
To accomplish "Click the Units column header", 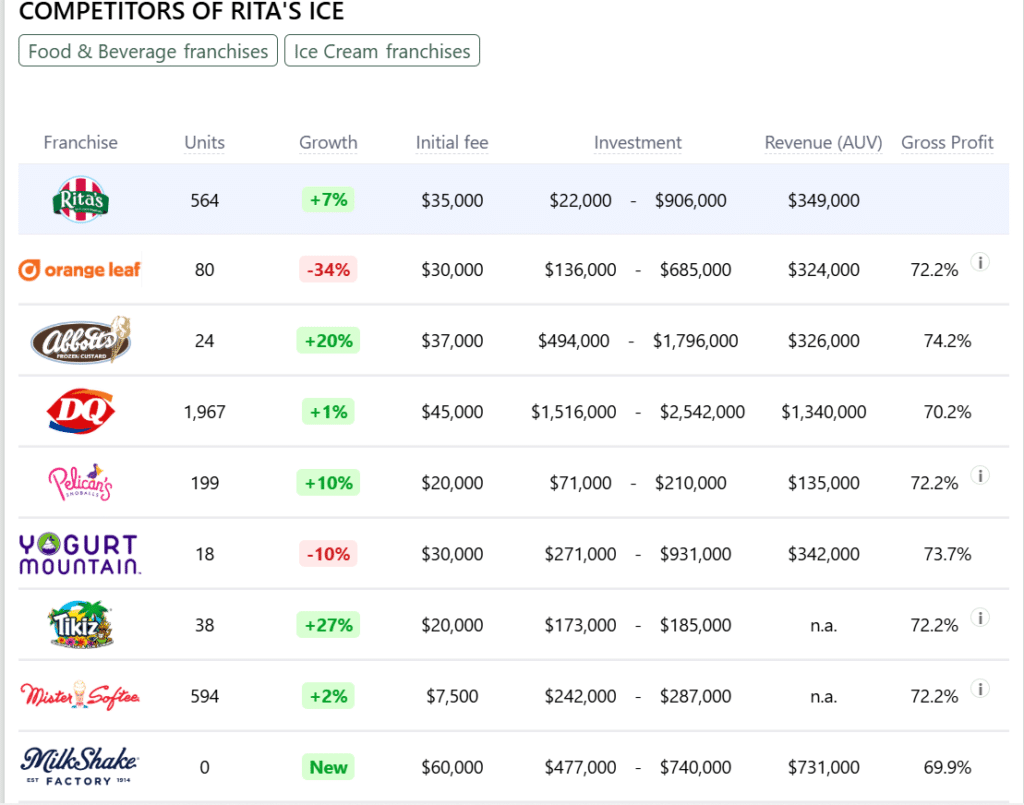I will click(x=204, y=142).
